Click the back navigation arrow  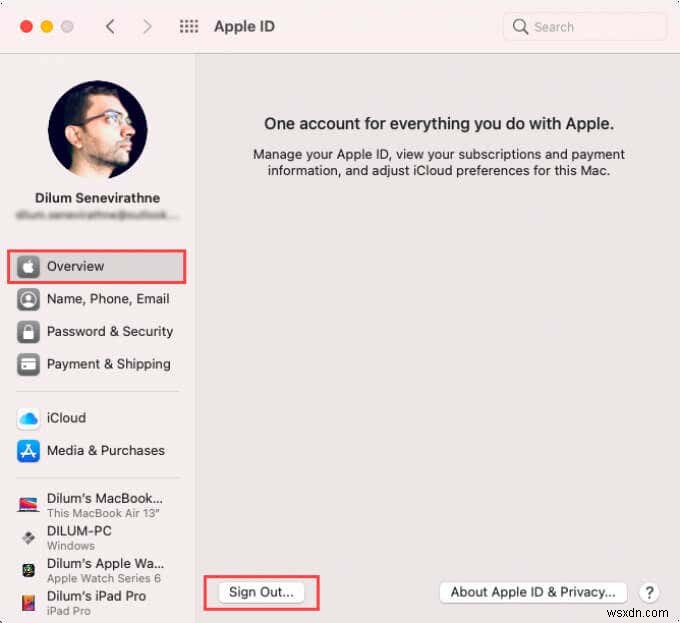[111, 26]
